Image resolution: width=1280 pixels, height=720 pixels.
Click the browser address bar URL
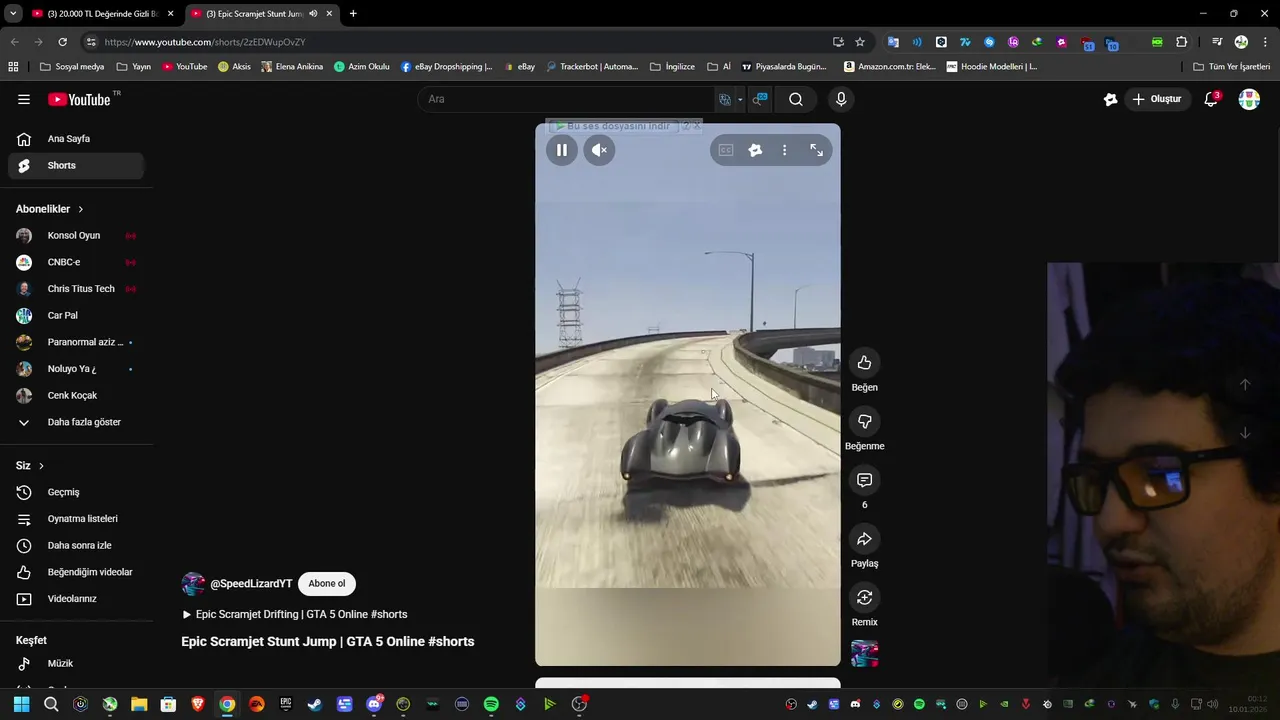click(205, 42)
